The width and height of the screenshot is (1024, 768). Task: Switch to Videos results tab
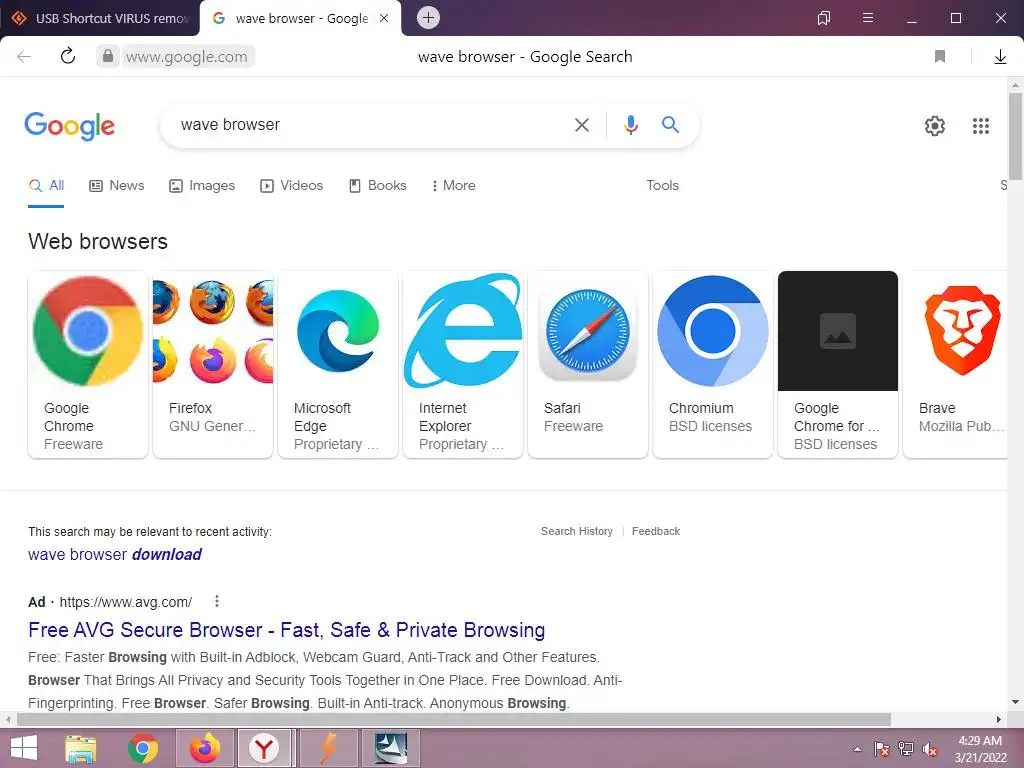[x=291, y=185]
